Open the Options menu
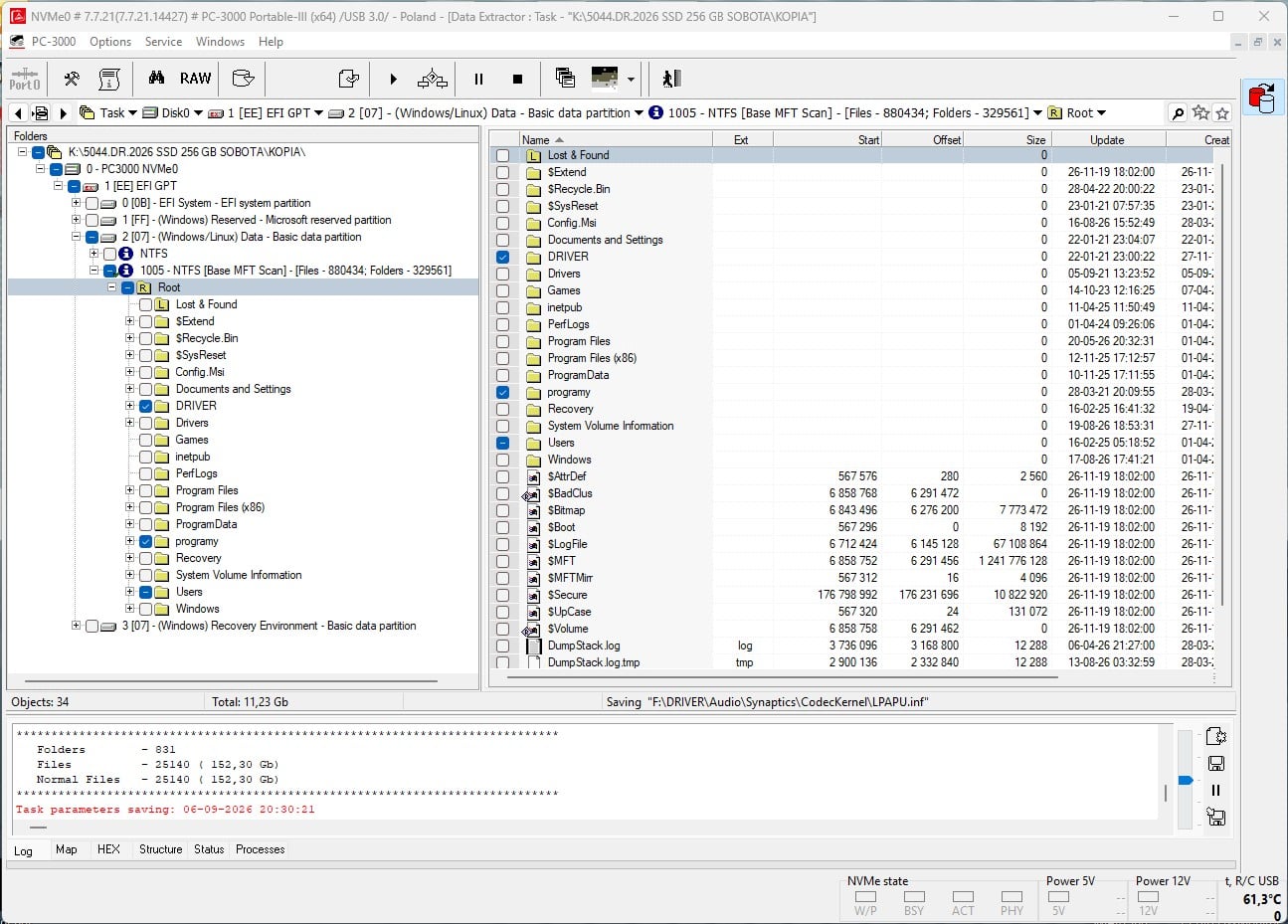This screenshot has width=1288, height=924. click(x=110, y=42)
